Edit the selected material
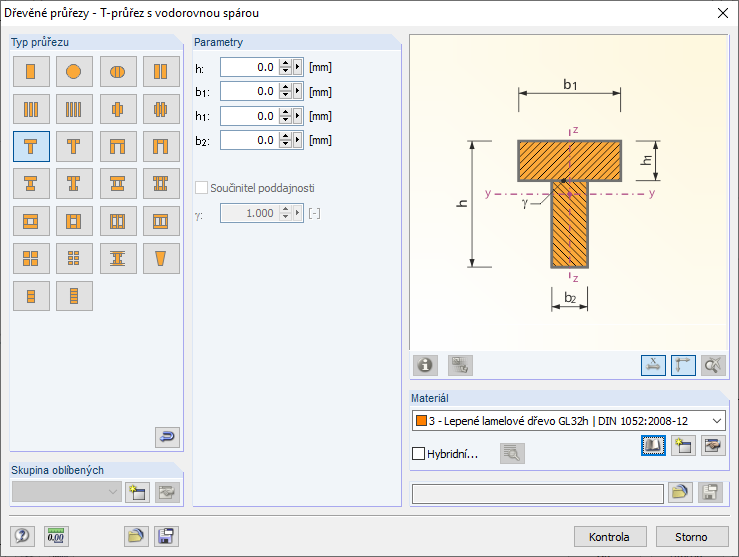The width and height of the screenshot is (739, 557). click(x=713, y=445)
